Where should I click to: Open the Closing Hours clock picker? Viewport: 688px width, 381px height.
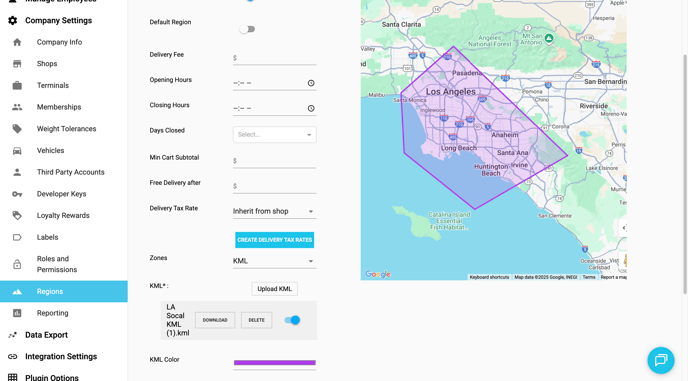point(311,108)
